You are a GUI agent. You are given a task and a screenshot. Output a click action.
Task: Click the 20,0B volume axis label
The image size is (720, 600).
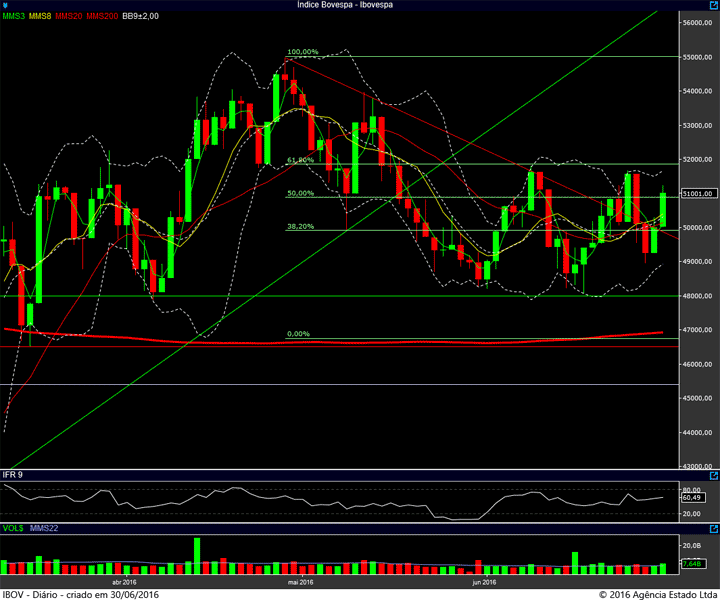pos(692,545)
